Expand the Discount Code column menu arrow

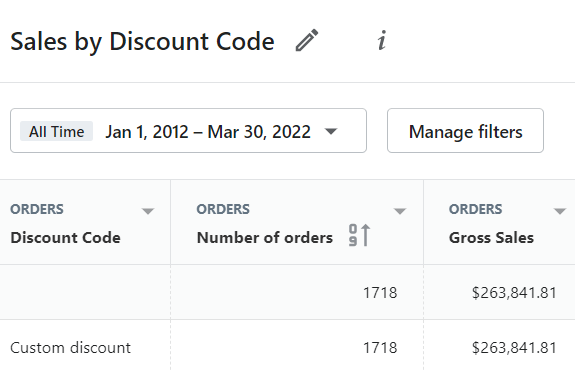148,211
